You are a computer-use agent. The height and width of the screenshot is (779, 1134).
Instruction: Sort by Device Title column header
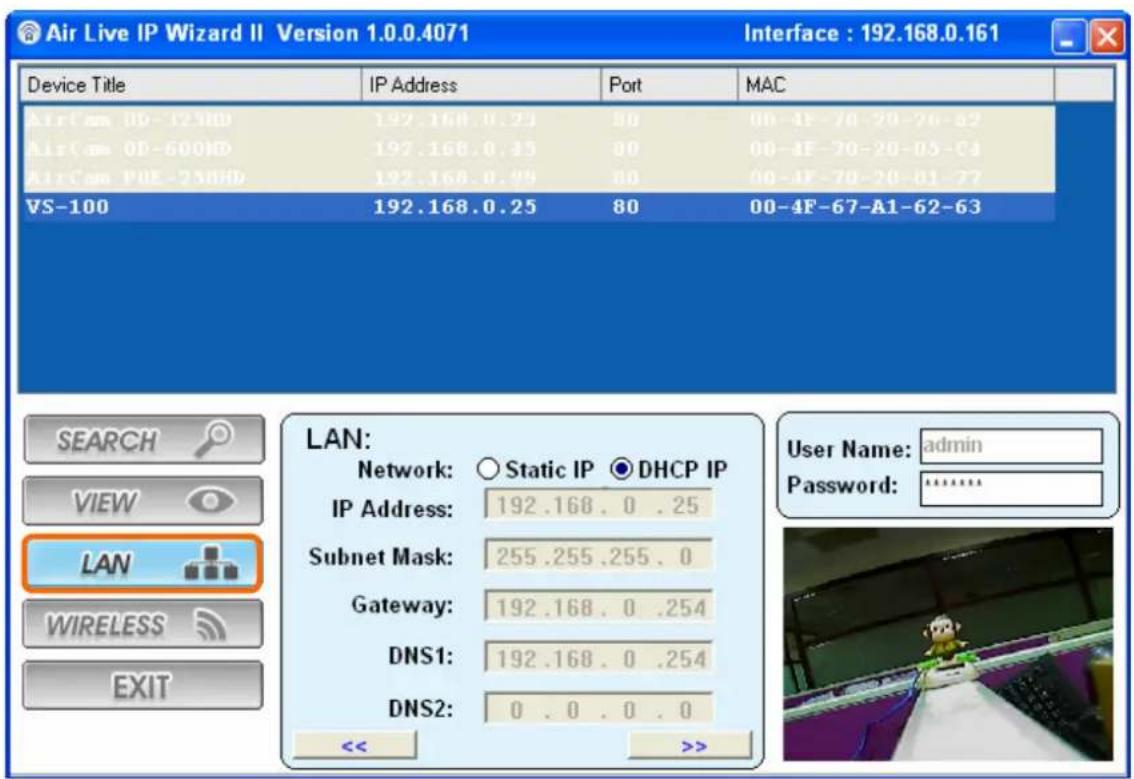click(189, 85)
